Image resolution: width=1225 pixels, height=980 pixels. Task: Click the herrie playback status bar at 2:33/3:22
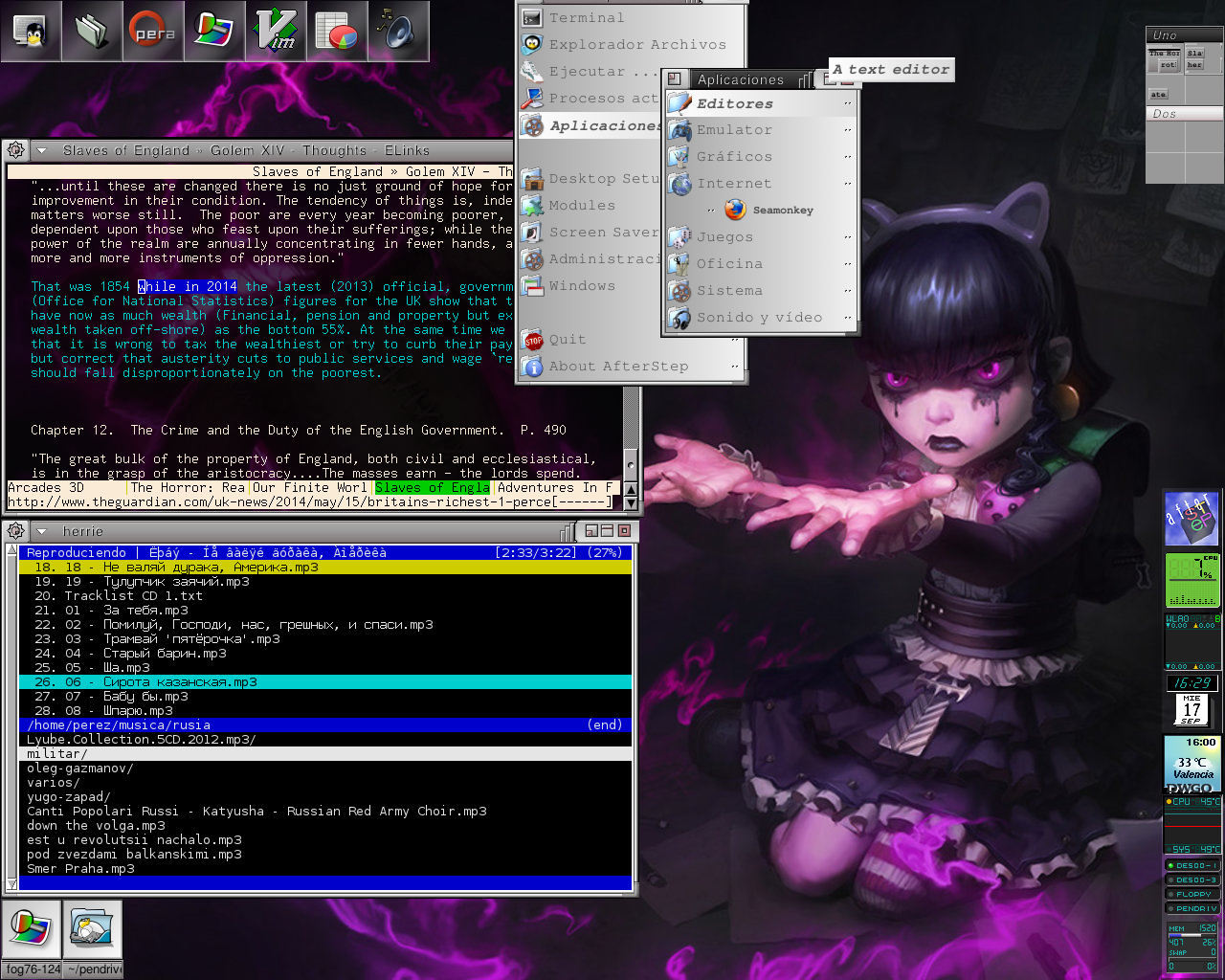tap(325, 552)
